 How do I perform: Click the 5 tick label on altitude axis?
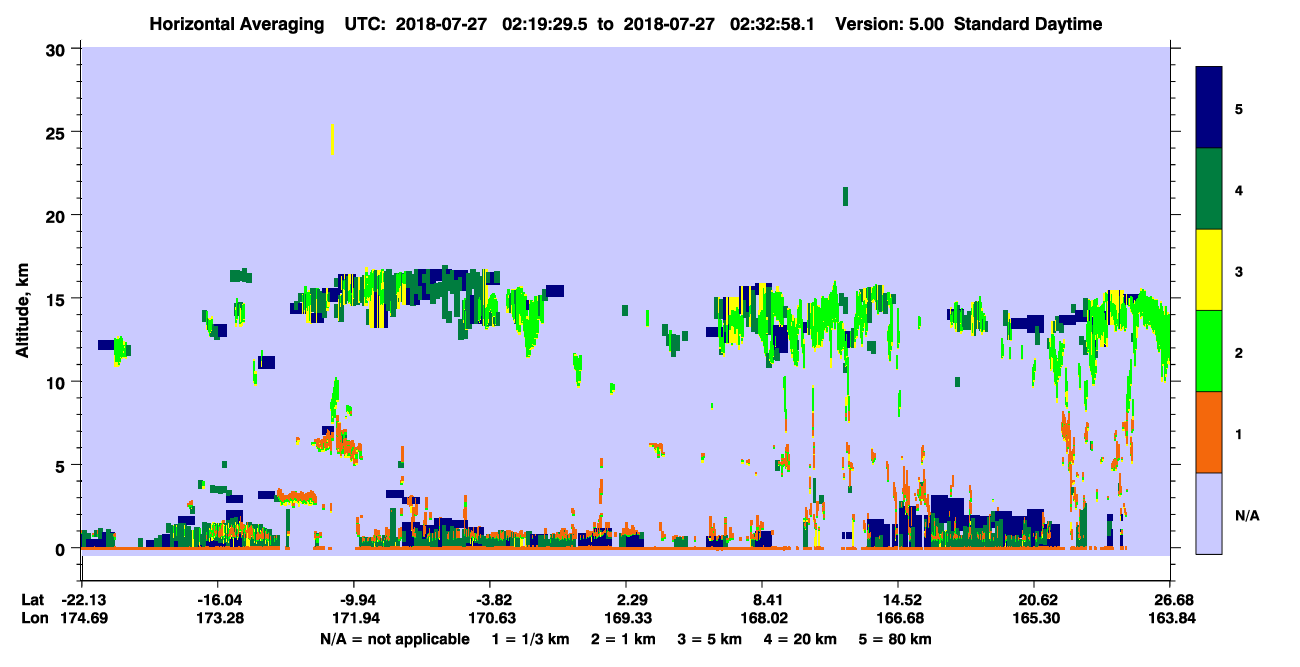pos(62,465)
